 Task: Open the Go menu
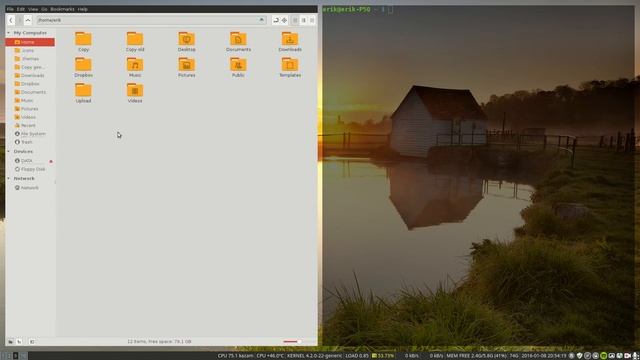click(x=44, y=9)
